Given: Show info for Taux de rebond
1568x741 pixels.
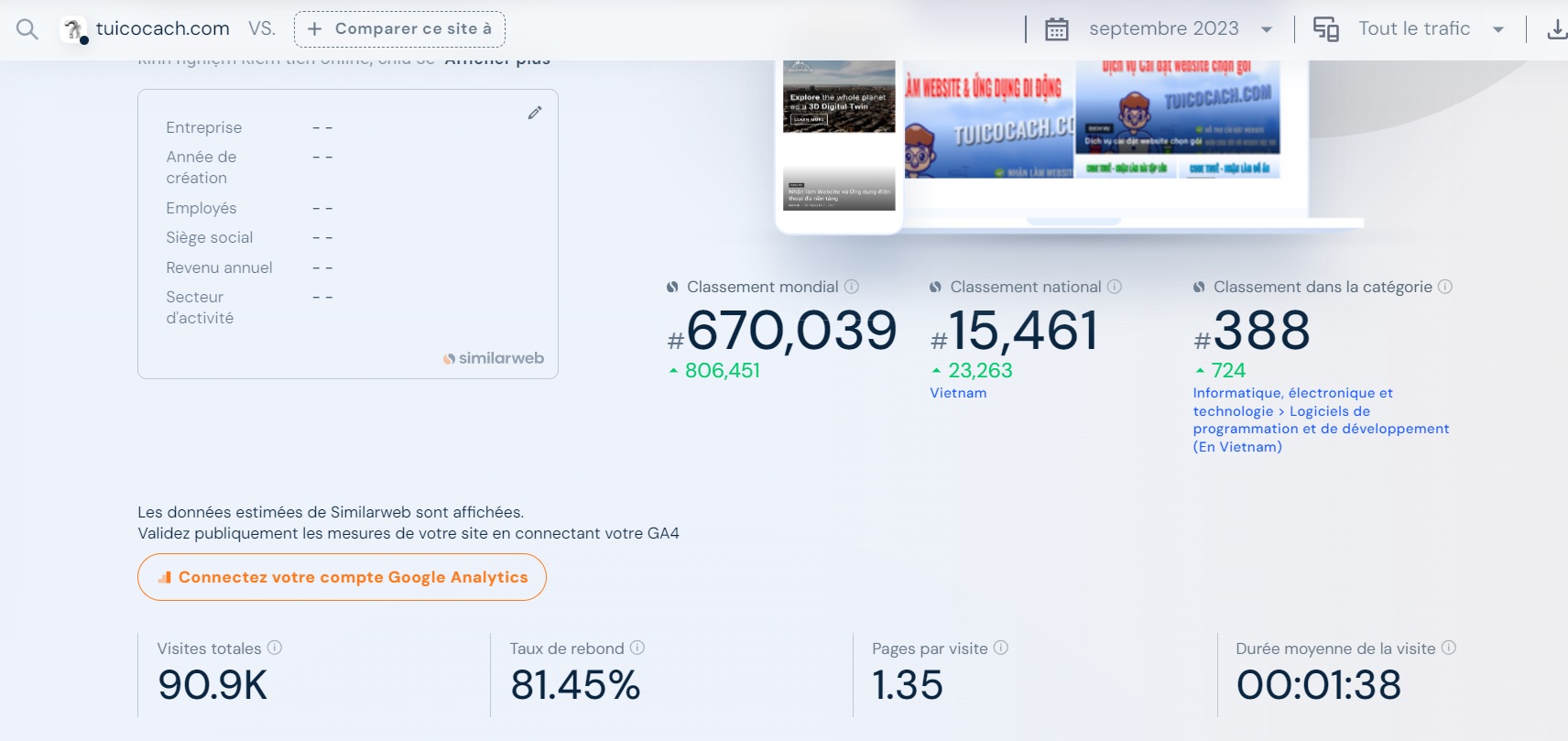Looking at the screenshot, I should coord(637,648).
